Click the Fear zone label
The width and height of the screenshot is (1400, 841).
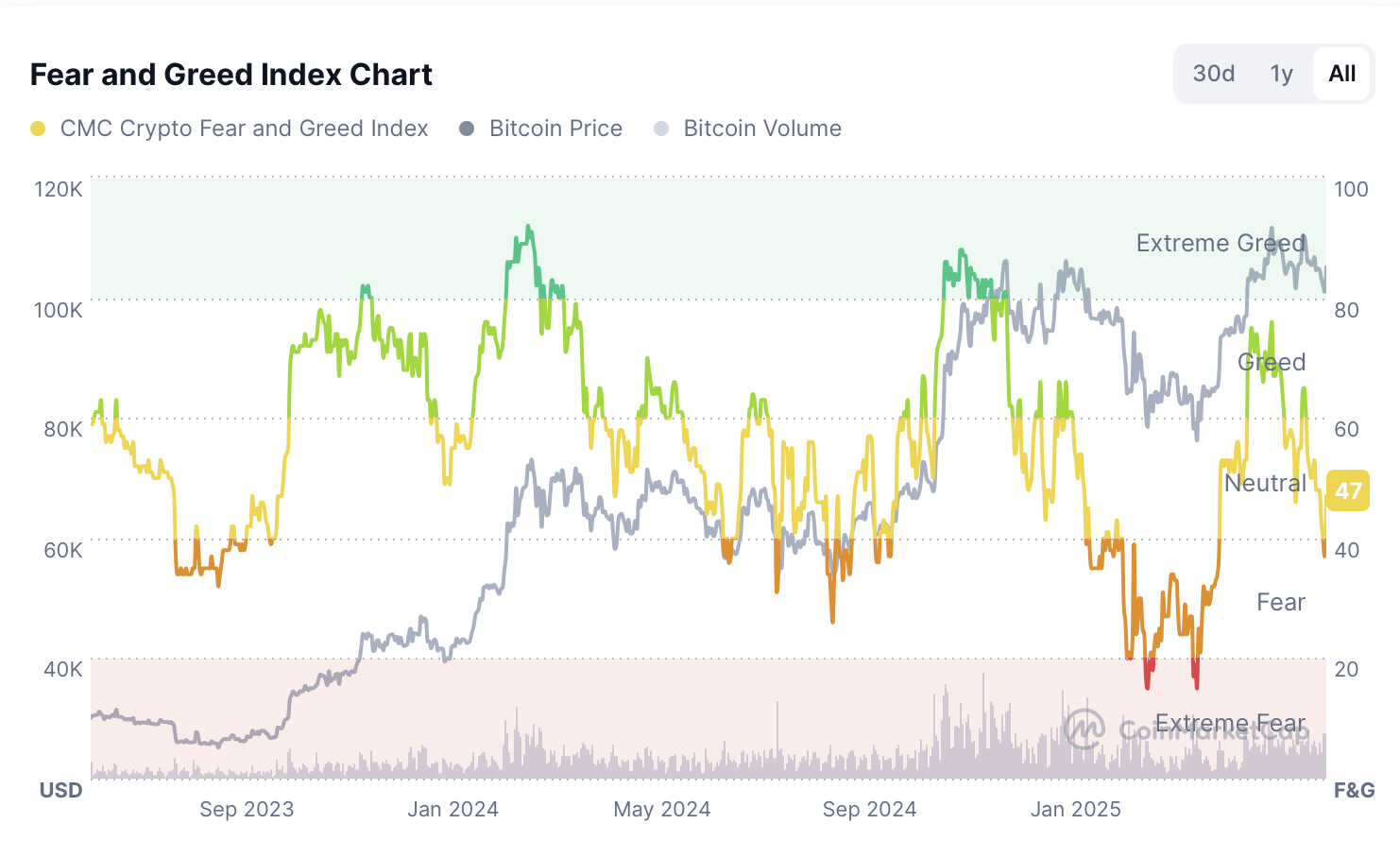[1280, 602]
